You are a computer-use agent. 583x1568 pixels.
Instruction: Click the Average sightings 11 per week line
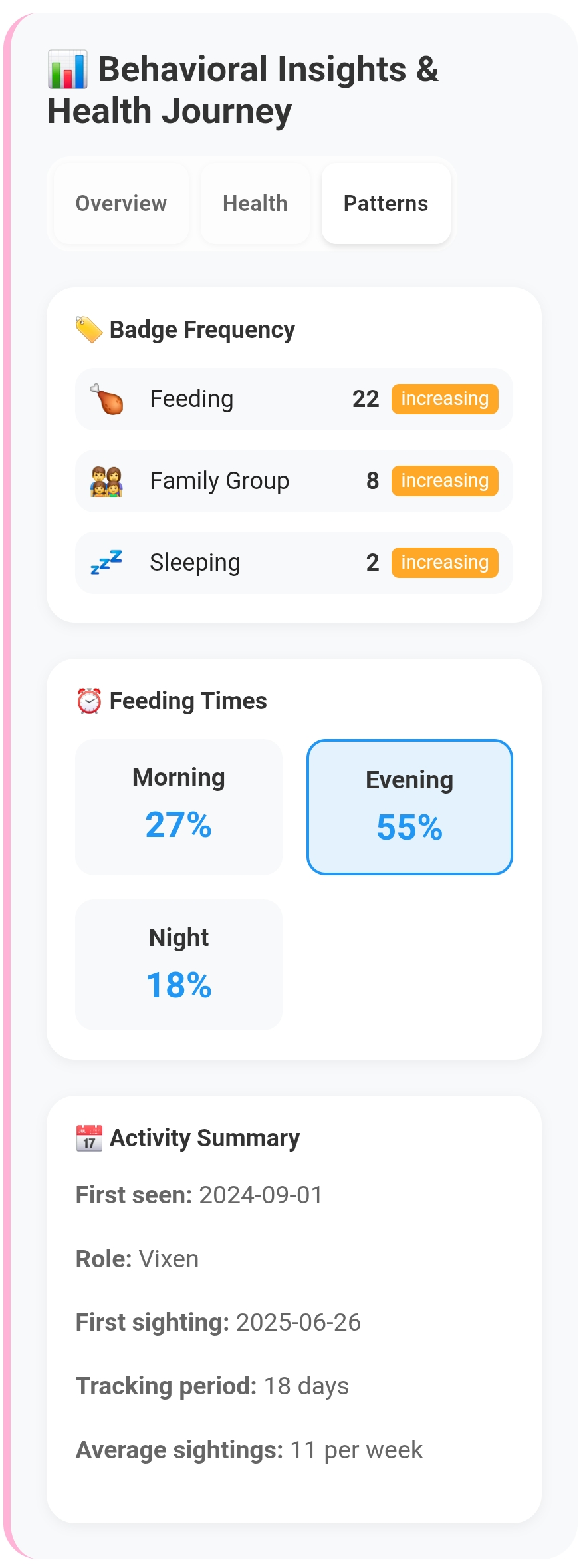click(249, 1450)
